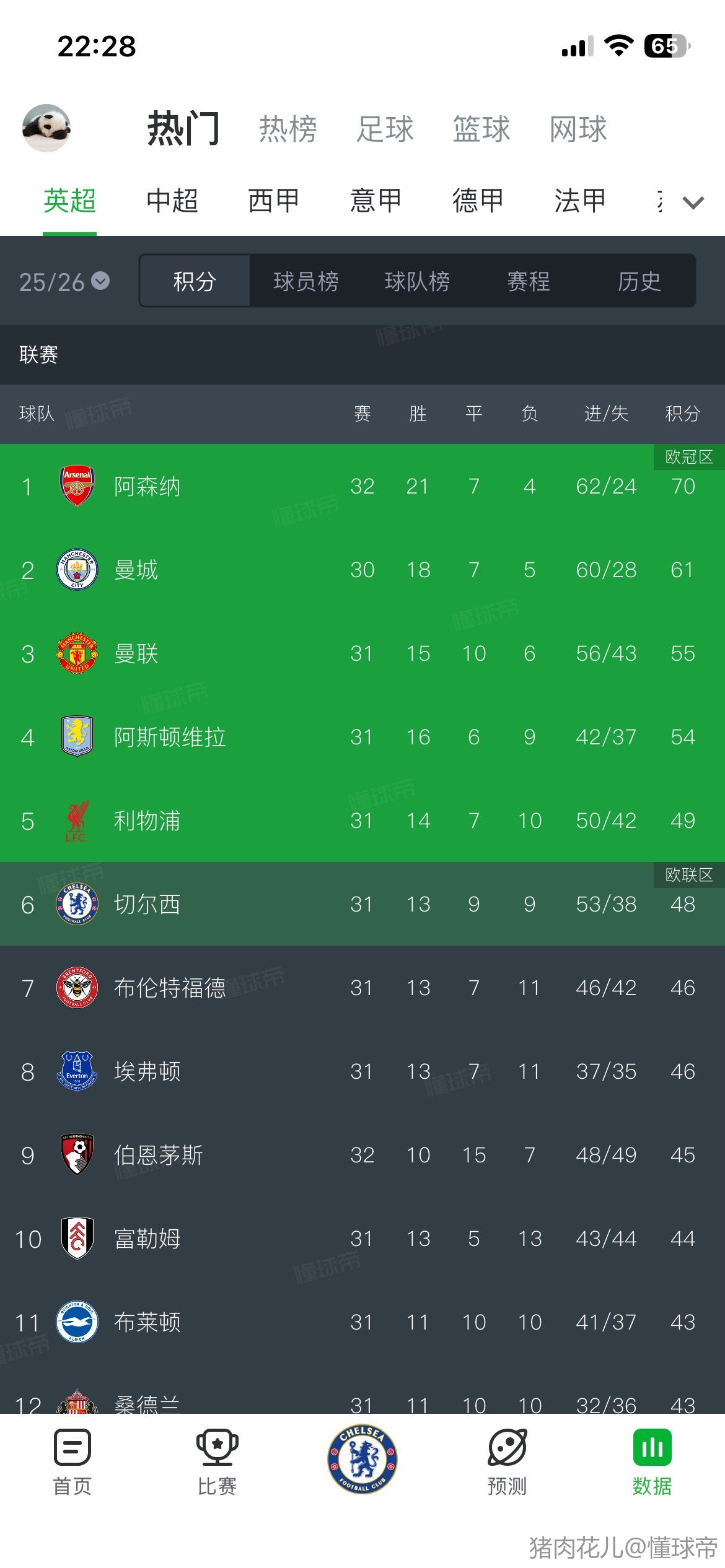Switch to the 球队榜 segment
The image size is (725, 1568).
(417, 282)
